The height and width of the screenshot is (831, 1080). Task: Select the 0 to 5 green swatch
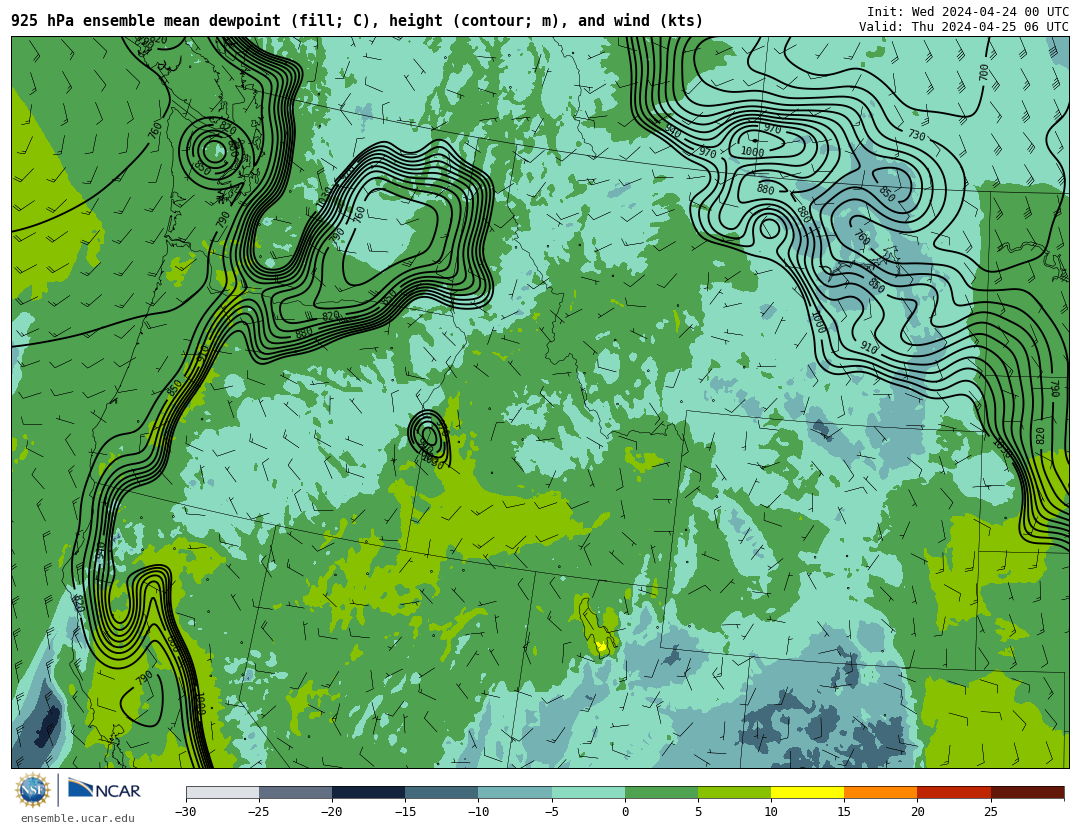click(661, 793)
